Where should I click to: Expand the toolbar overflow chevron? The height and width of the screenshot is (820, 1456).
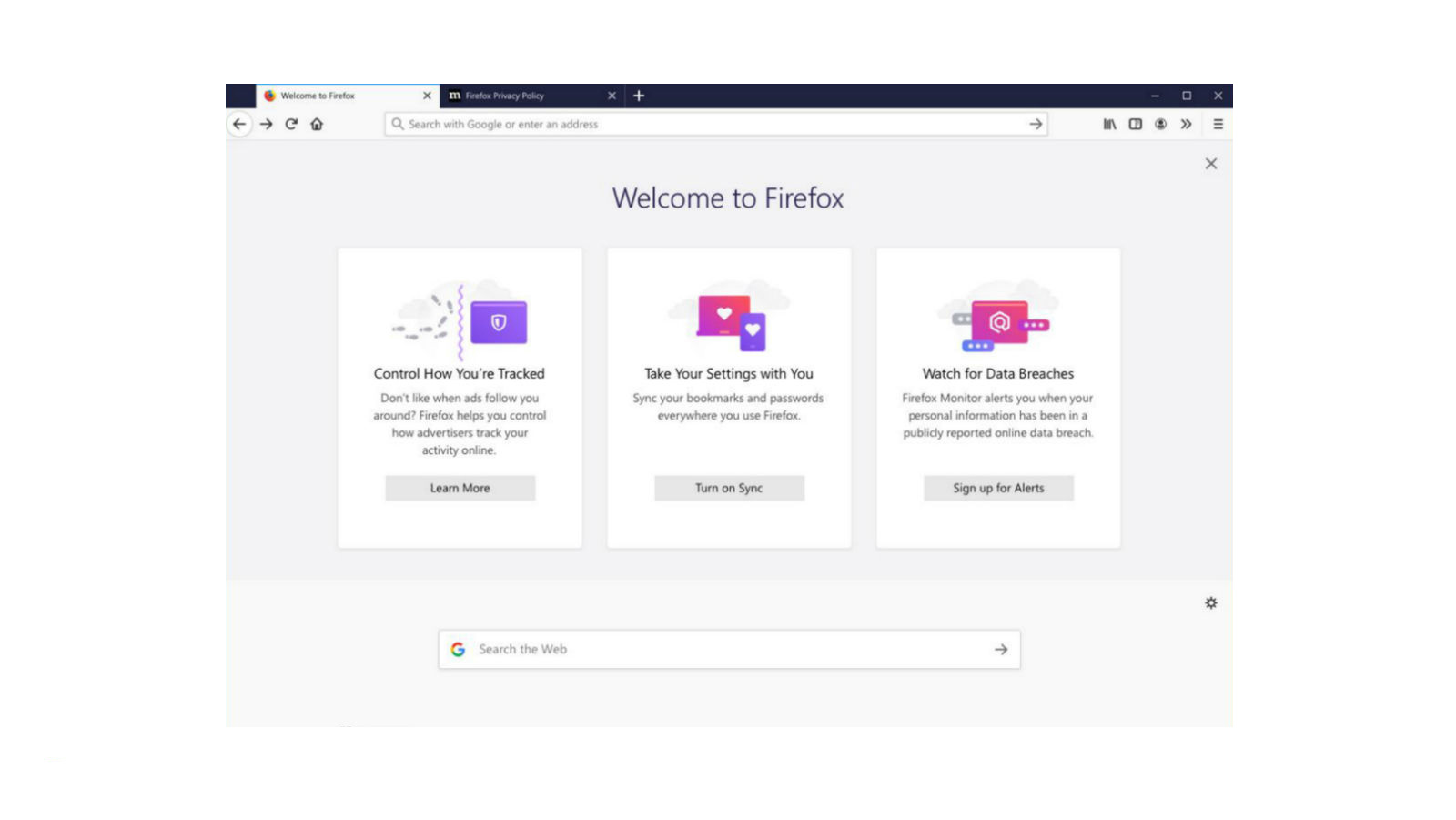pos(1186,125)
